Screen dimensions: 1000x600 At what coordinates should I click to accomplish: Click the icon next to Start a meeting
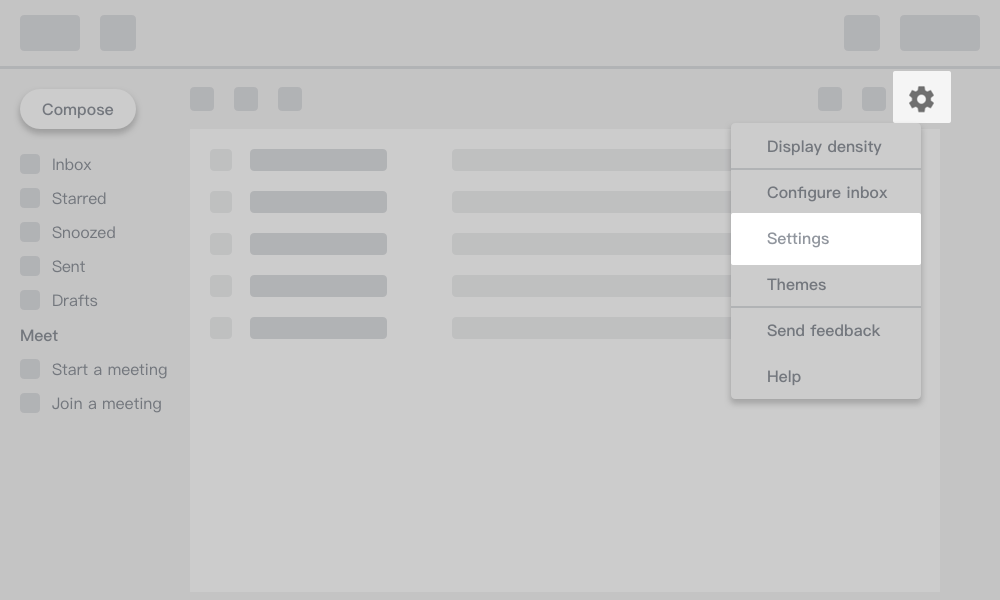coord(30,370)
